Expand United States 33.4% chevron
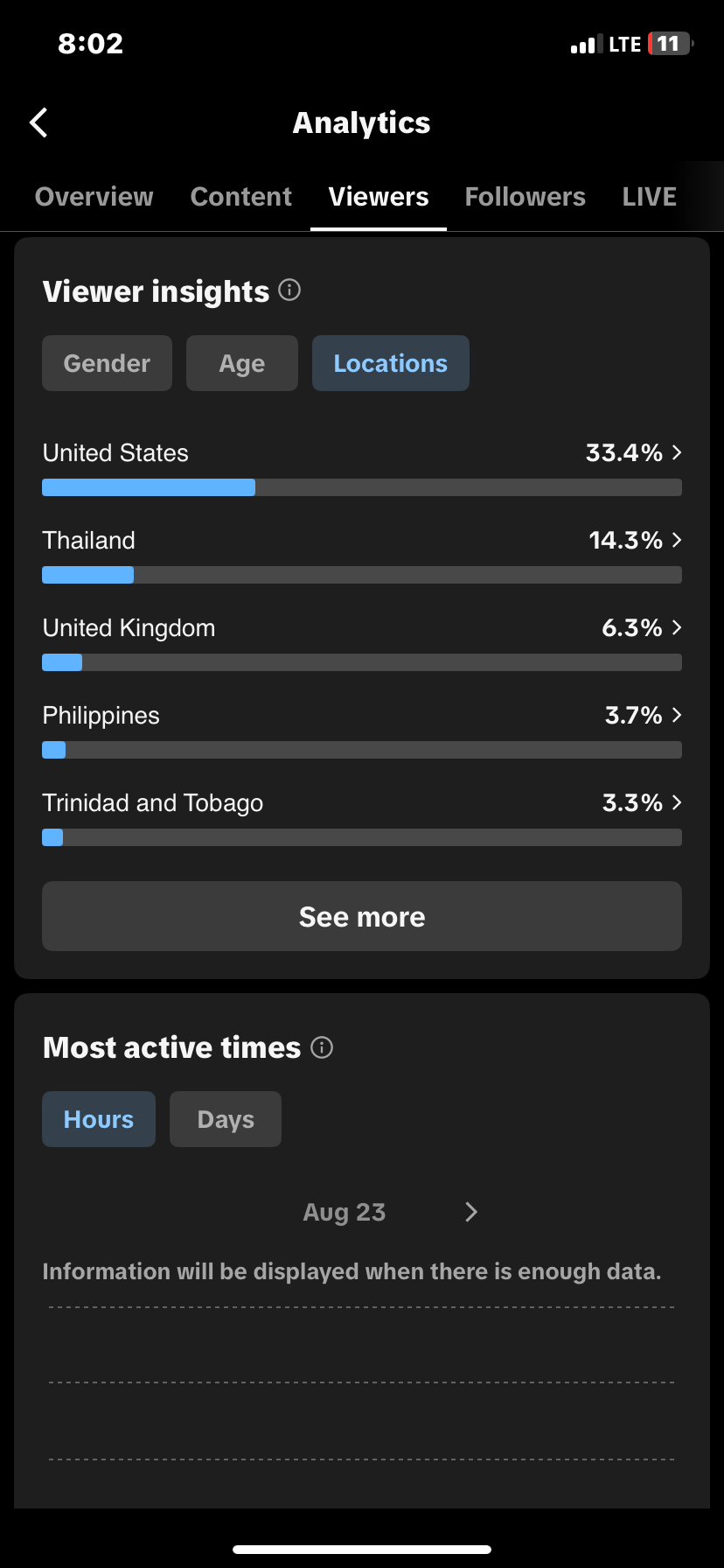 pyautogui.click(x=677, y=452)
